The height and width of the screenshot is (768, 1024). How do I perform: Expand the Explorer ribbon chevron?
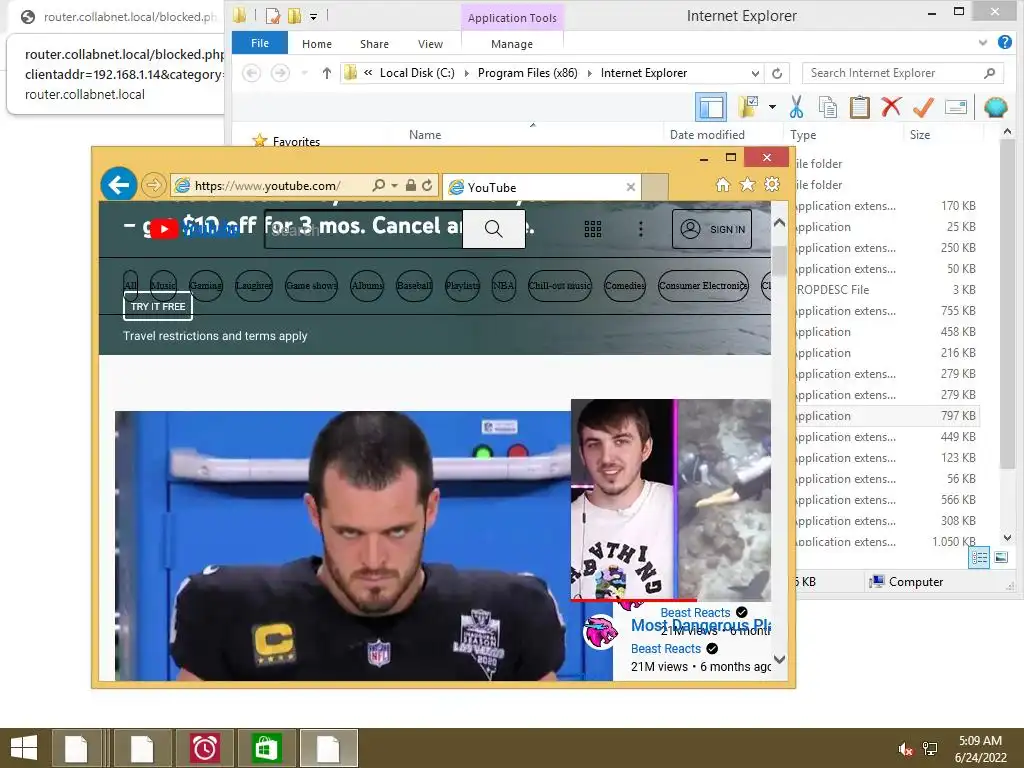click(x=983, y=43)
